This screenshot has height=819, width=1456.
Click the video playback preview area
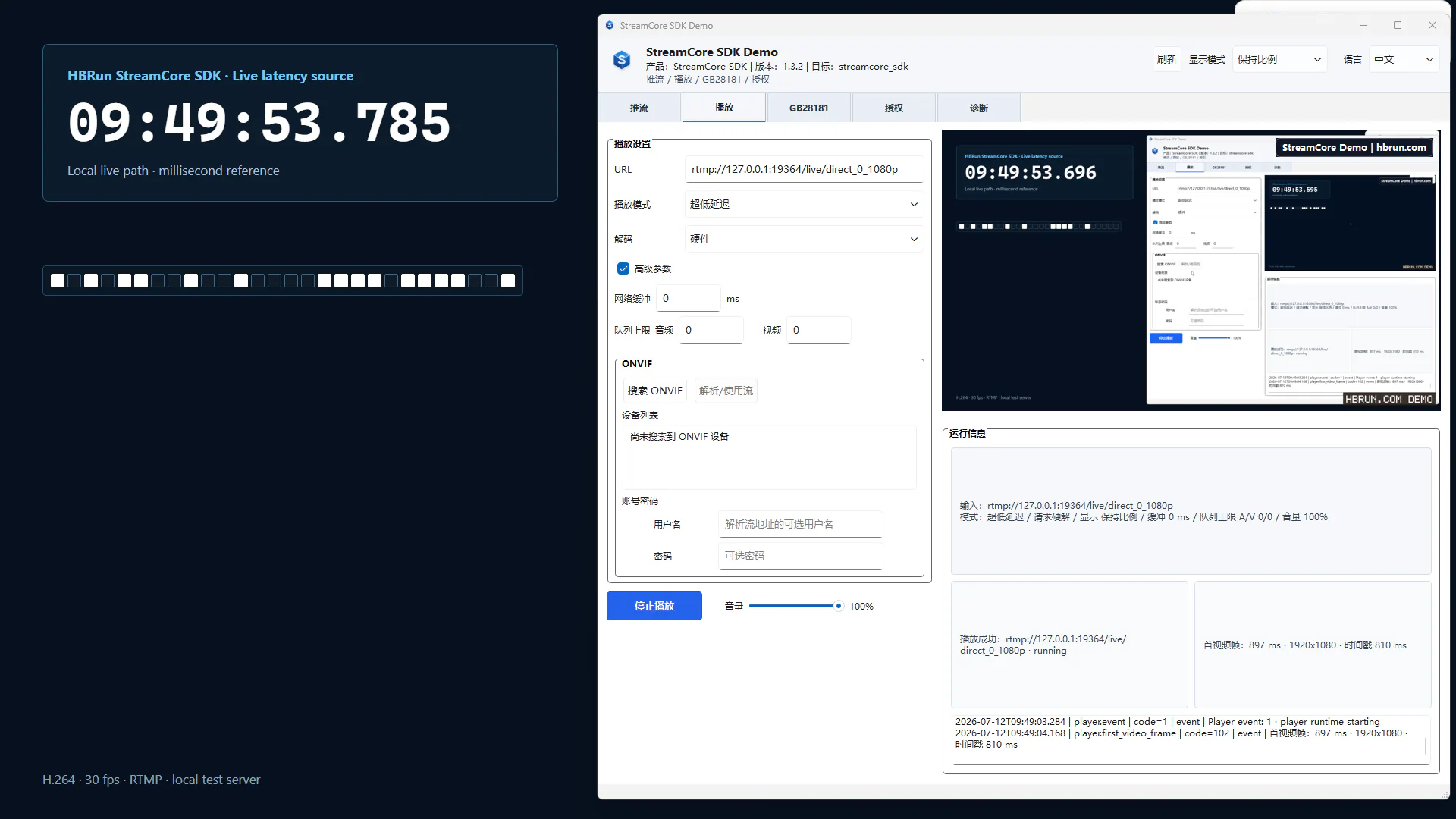point(1191,271)
